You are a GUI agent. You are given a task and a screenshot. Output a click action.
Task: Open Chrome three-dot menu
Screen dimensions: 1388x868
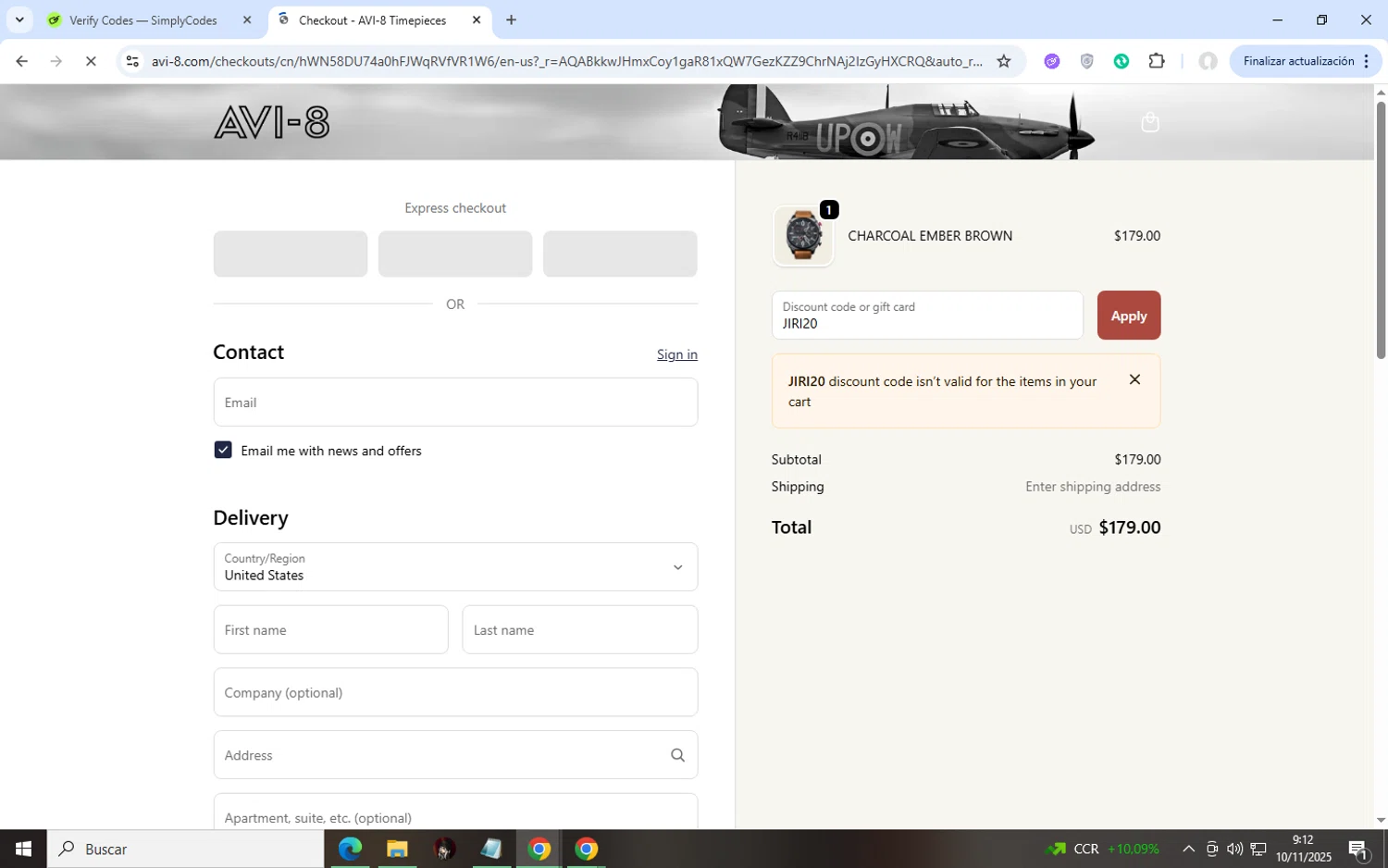[x=1367, y=61]
